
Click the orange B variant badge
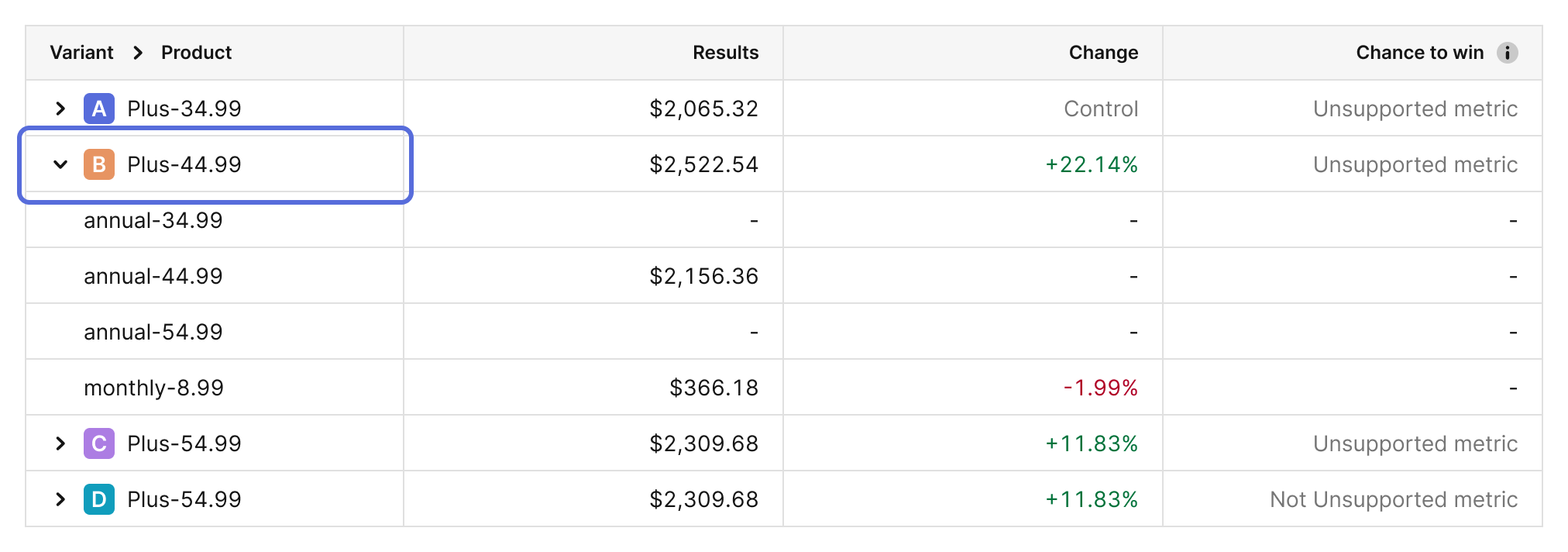point(99,164)
